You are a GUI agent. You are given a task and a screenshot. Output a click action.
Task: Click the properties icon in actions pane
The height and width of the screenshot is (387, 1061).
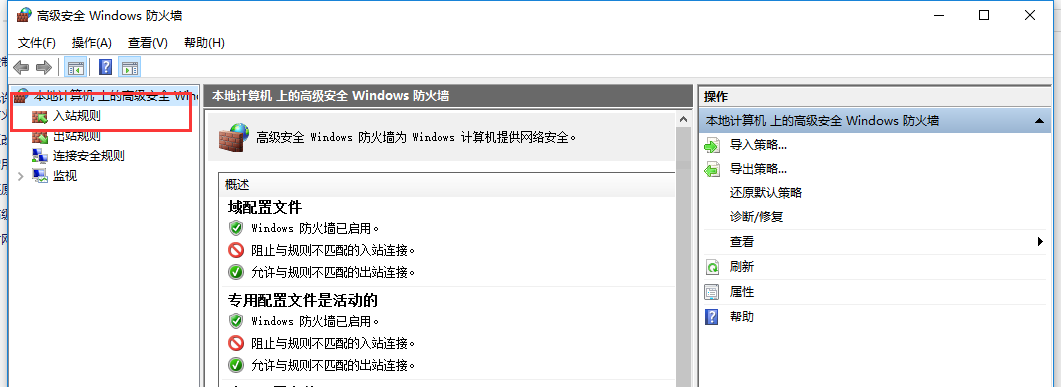coord(712,292)
